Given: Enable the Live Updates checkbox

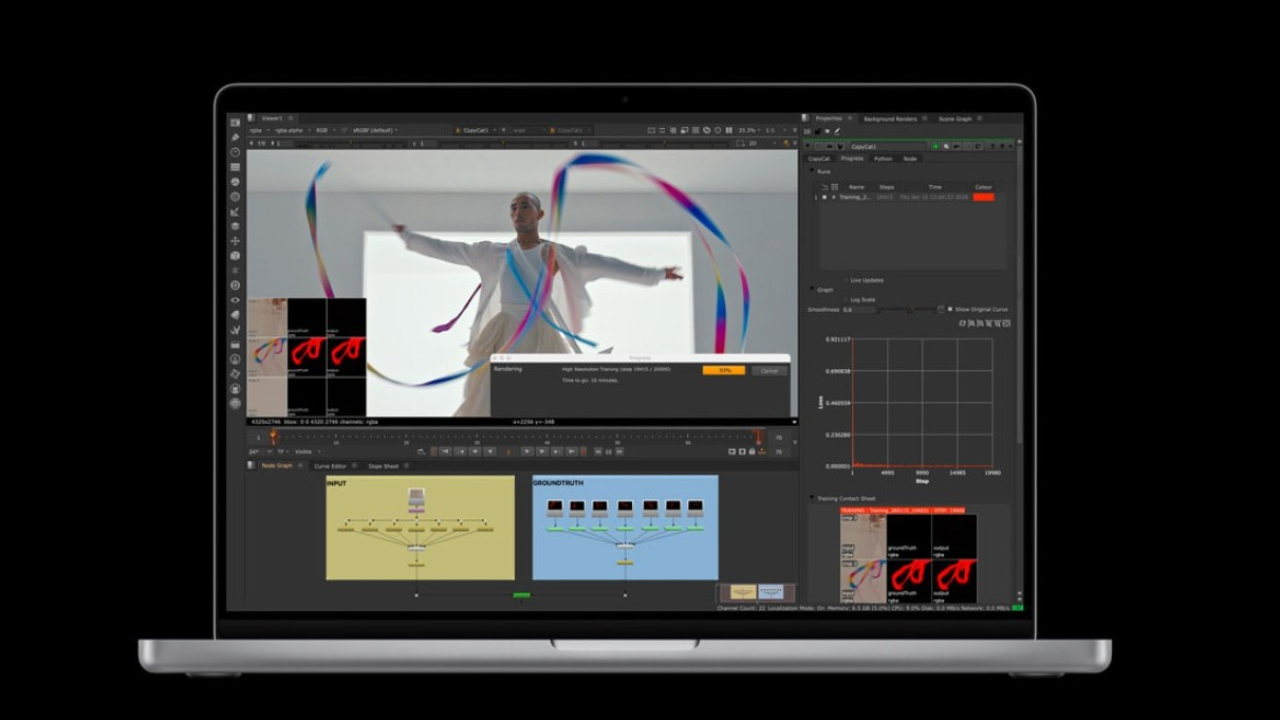Looking at the screenshot, I should point(845,281).
